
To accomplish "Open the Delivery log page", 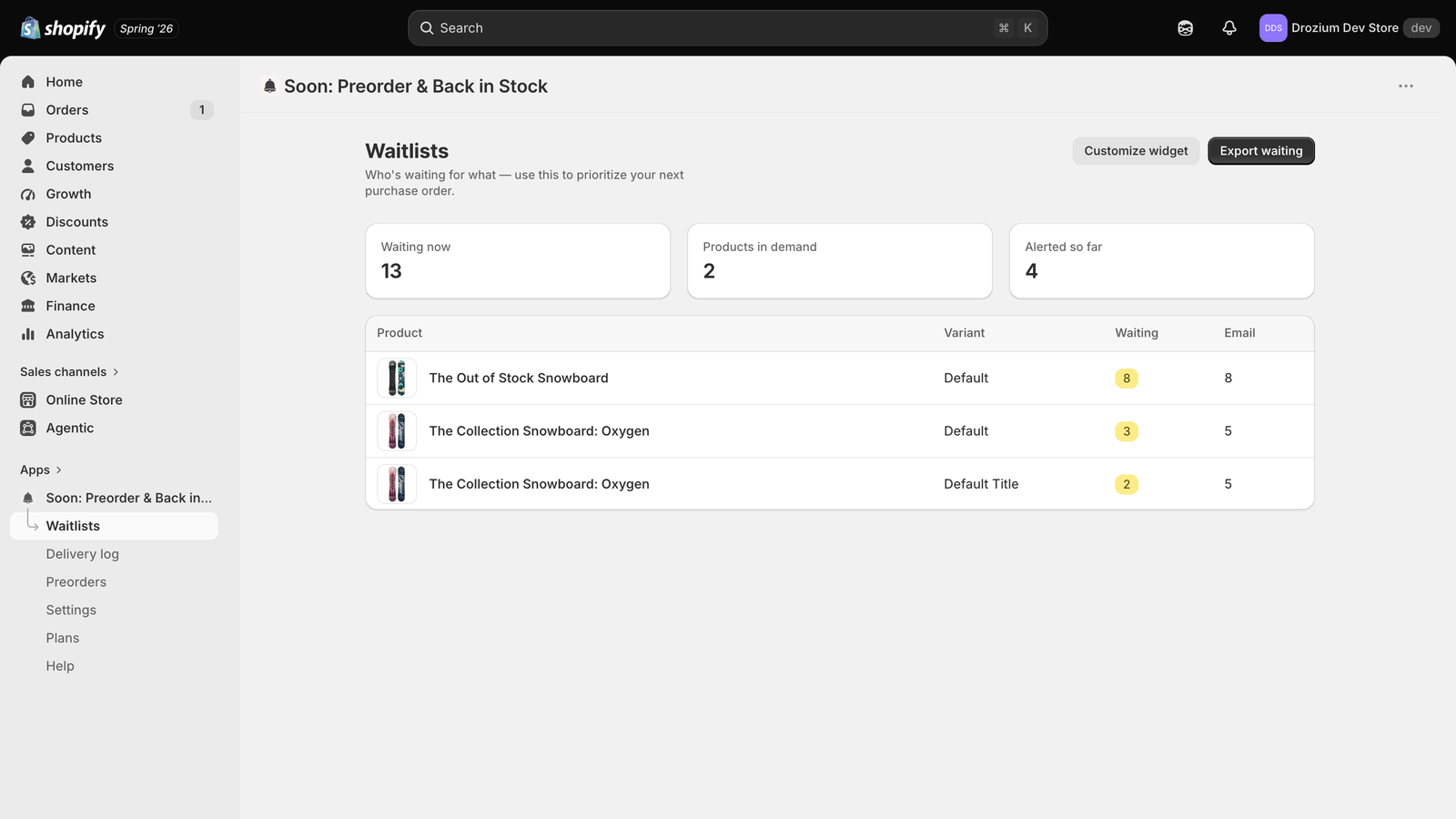I will coord(114,554).
